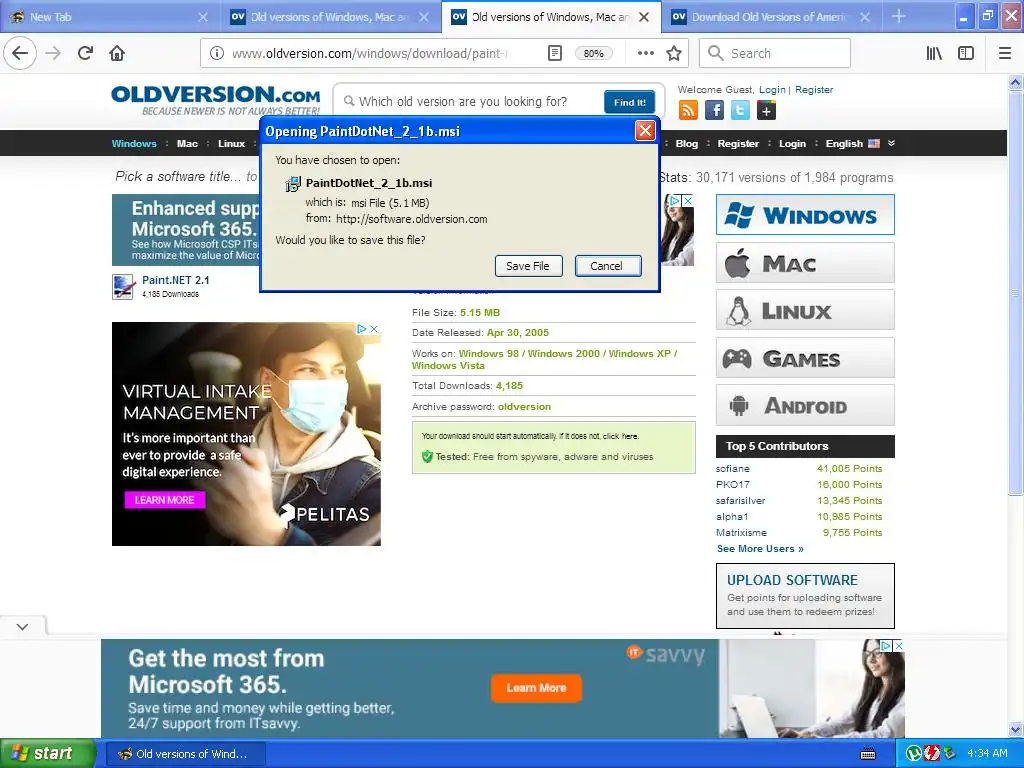1024x768 pixels.
Task: Click Learn More in Microsoft 365 banner
Action: (x=536, y=688)
